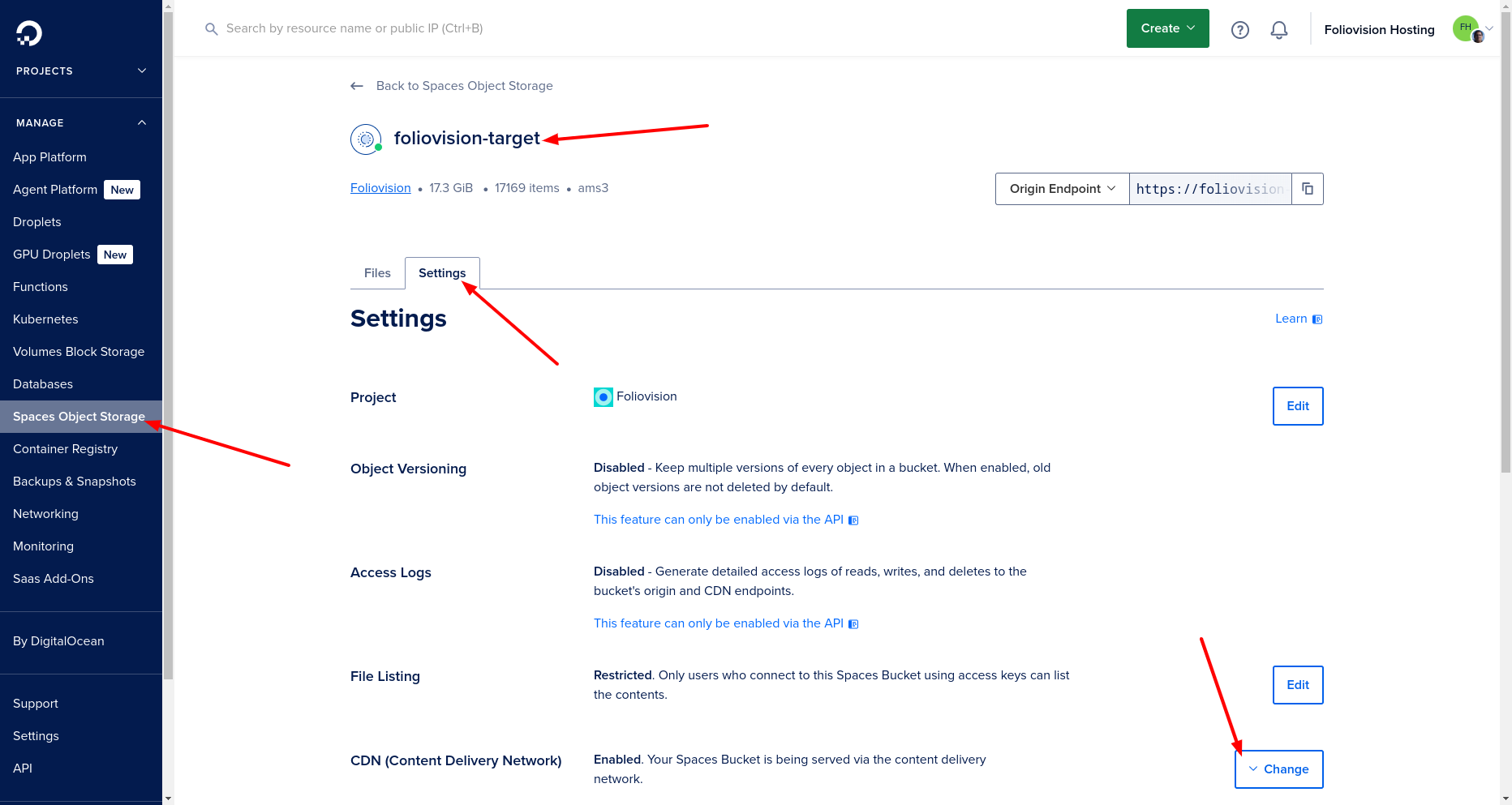Switch to the Files tab

tap(377, 273)
